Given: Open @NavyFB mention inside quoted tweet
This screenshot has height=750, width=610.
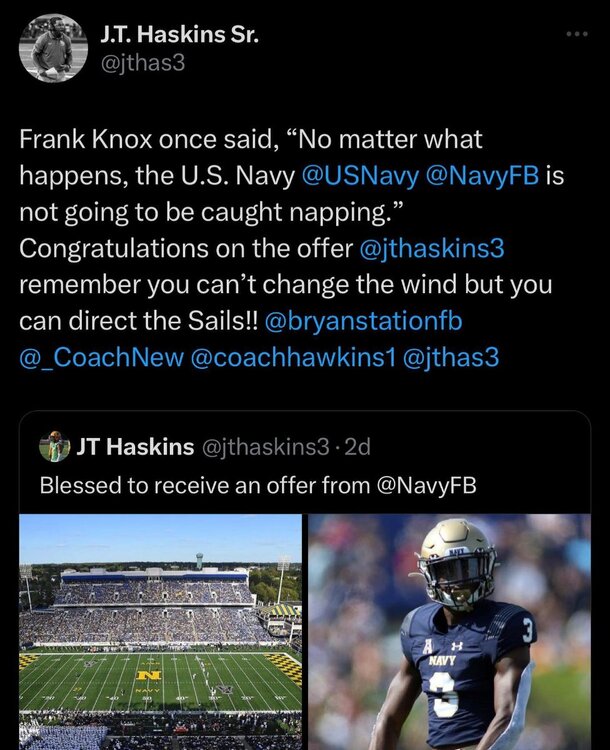Looking at the screenshot, I should point(427,485).
